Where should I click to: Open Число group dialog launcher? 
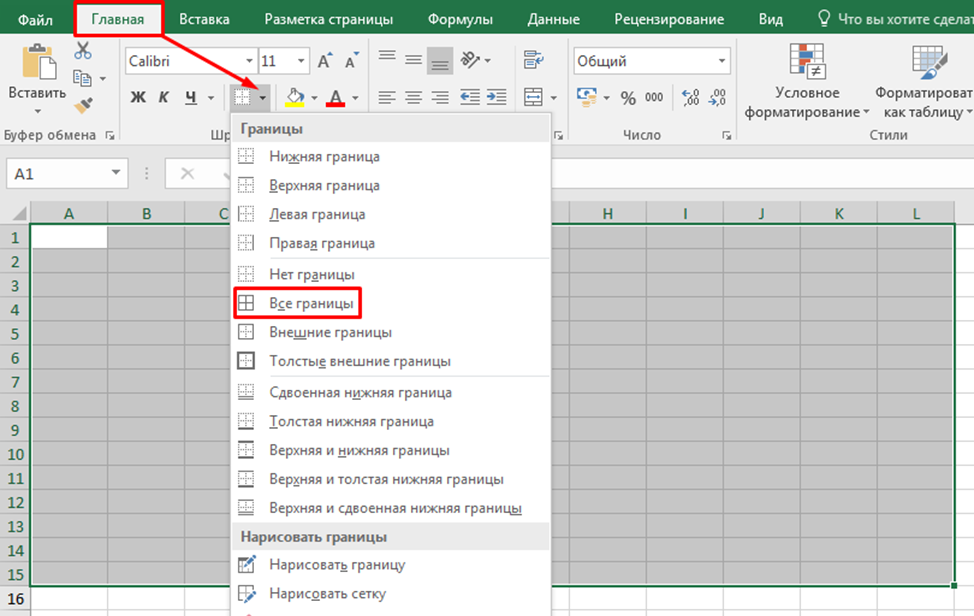coord(726,135)
